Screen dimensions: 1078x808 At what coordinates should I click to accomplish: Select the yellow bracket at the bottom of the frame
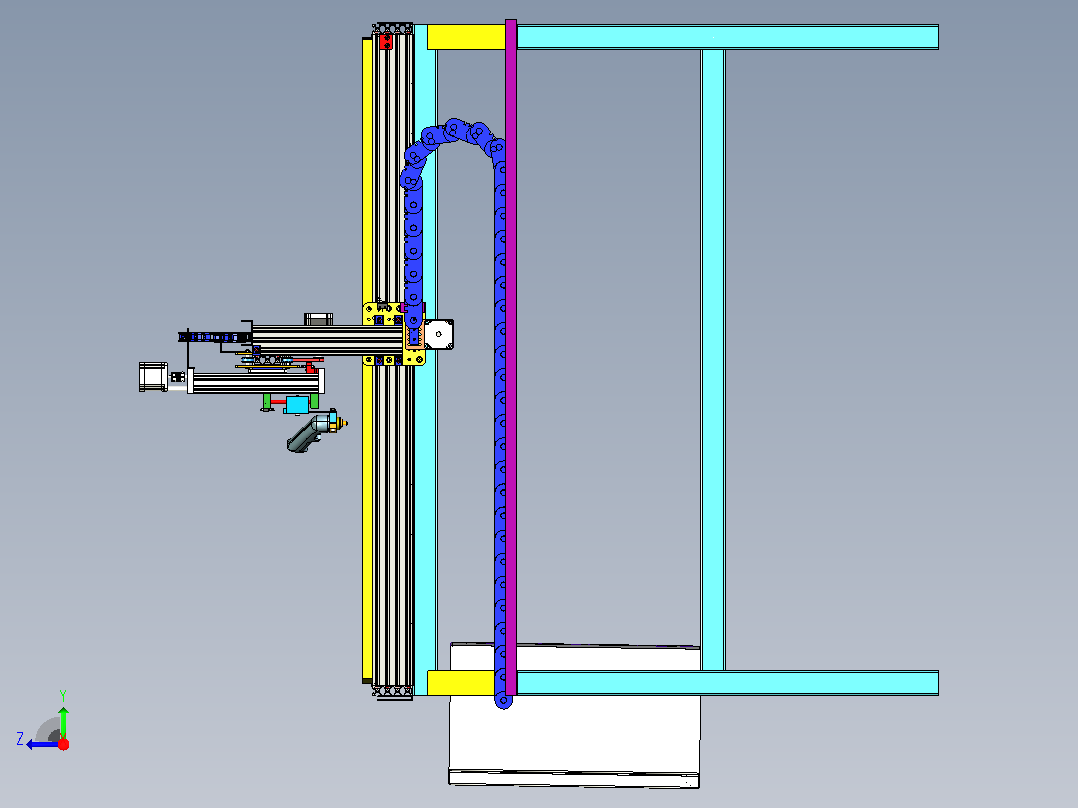461,683
